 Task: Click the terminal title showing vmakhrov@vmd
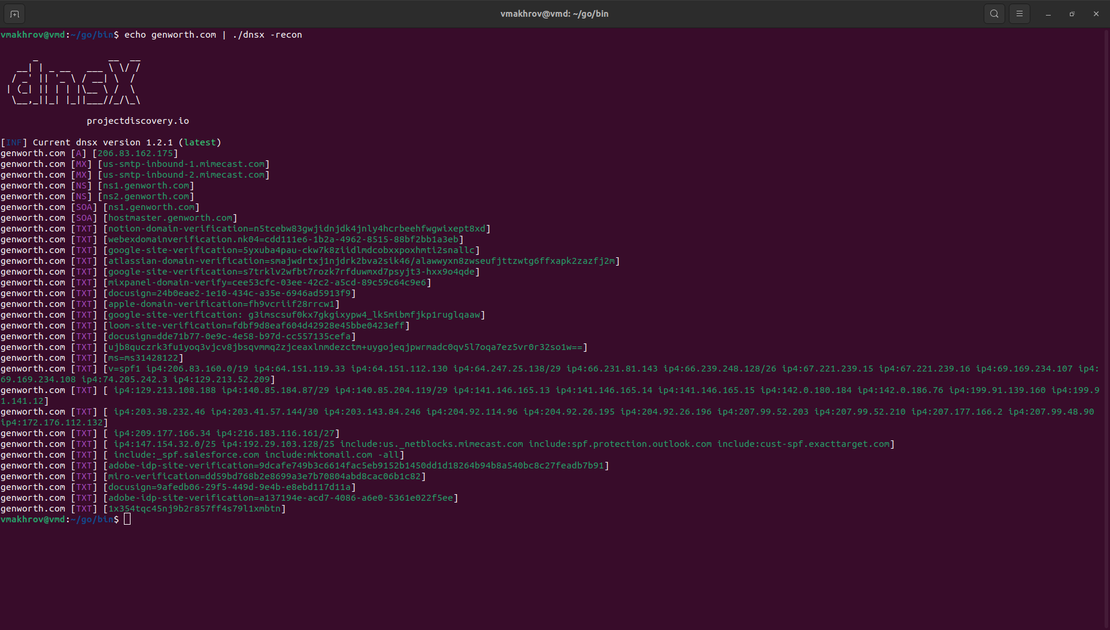tap(555, 13)
